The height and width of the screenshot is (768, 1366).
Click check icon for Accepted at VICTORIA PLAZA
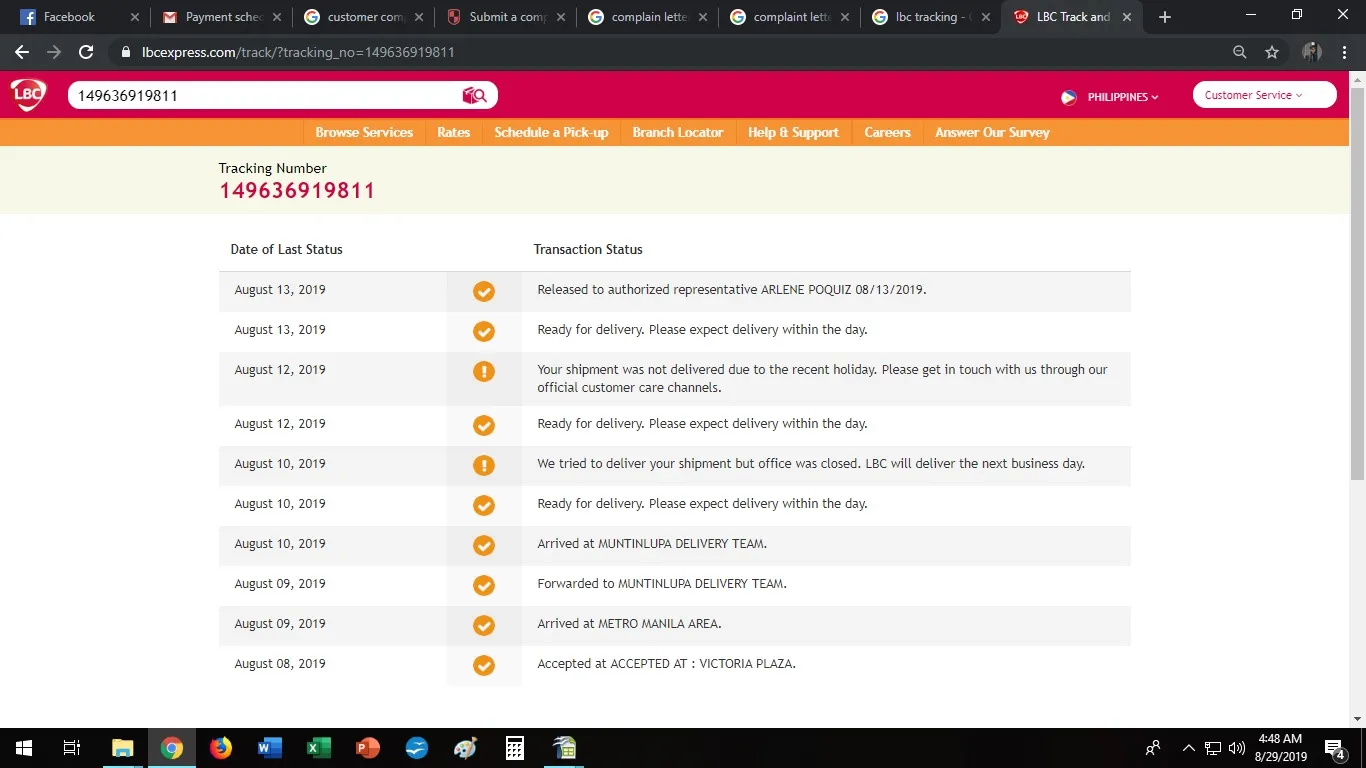point(484,665)
